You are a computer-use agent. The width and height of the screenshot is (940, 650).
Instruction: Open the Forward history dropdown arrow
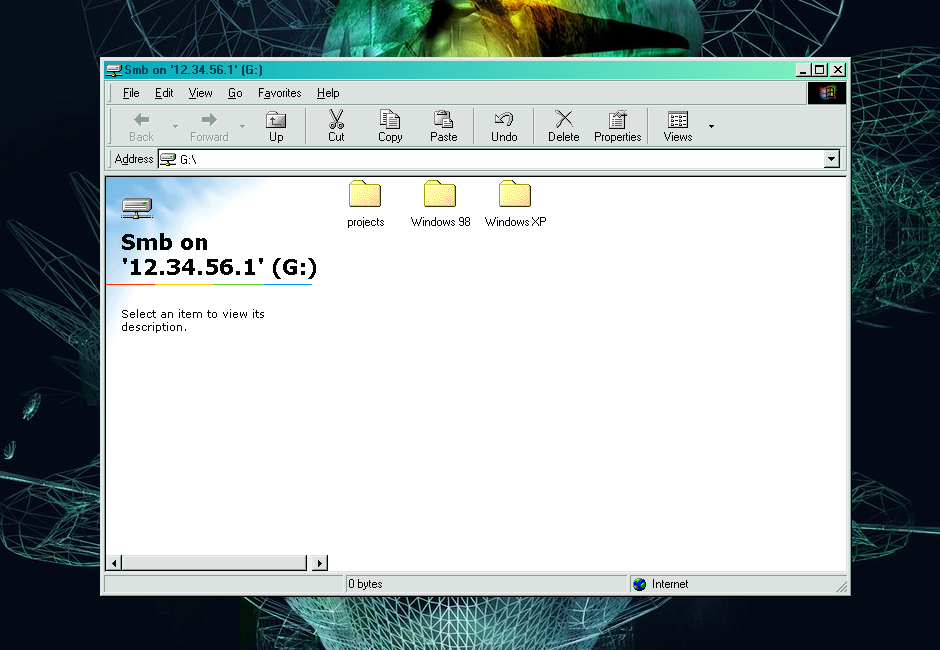tap(242, 127)
